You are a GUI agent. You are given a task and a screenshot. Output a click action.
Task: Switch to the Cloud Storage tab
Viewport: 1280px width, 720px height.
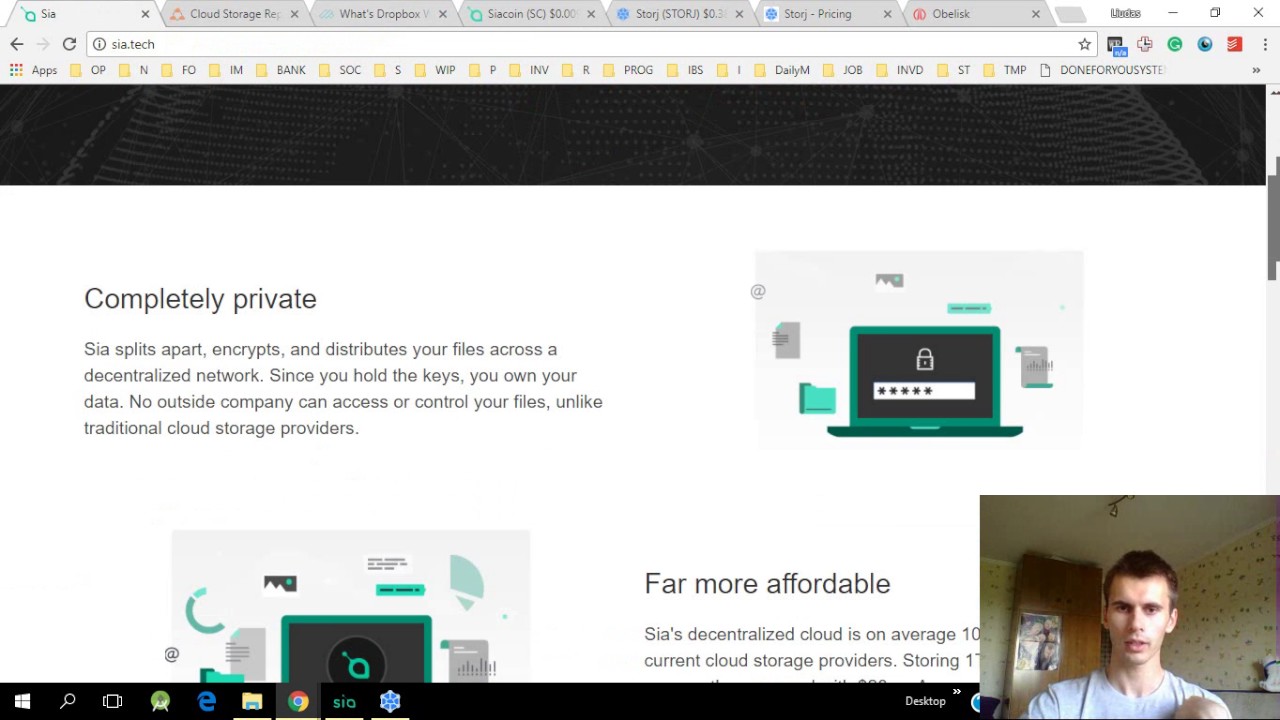click(234, 14)
